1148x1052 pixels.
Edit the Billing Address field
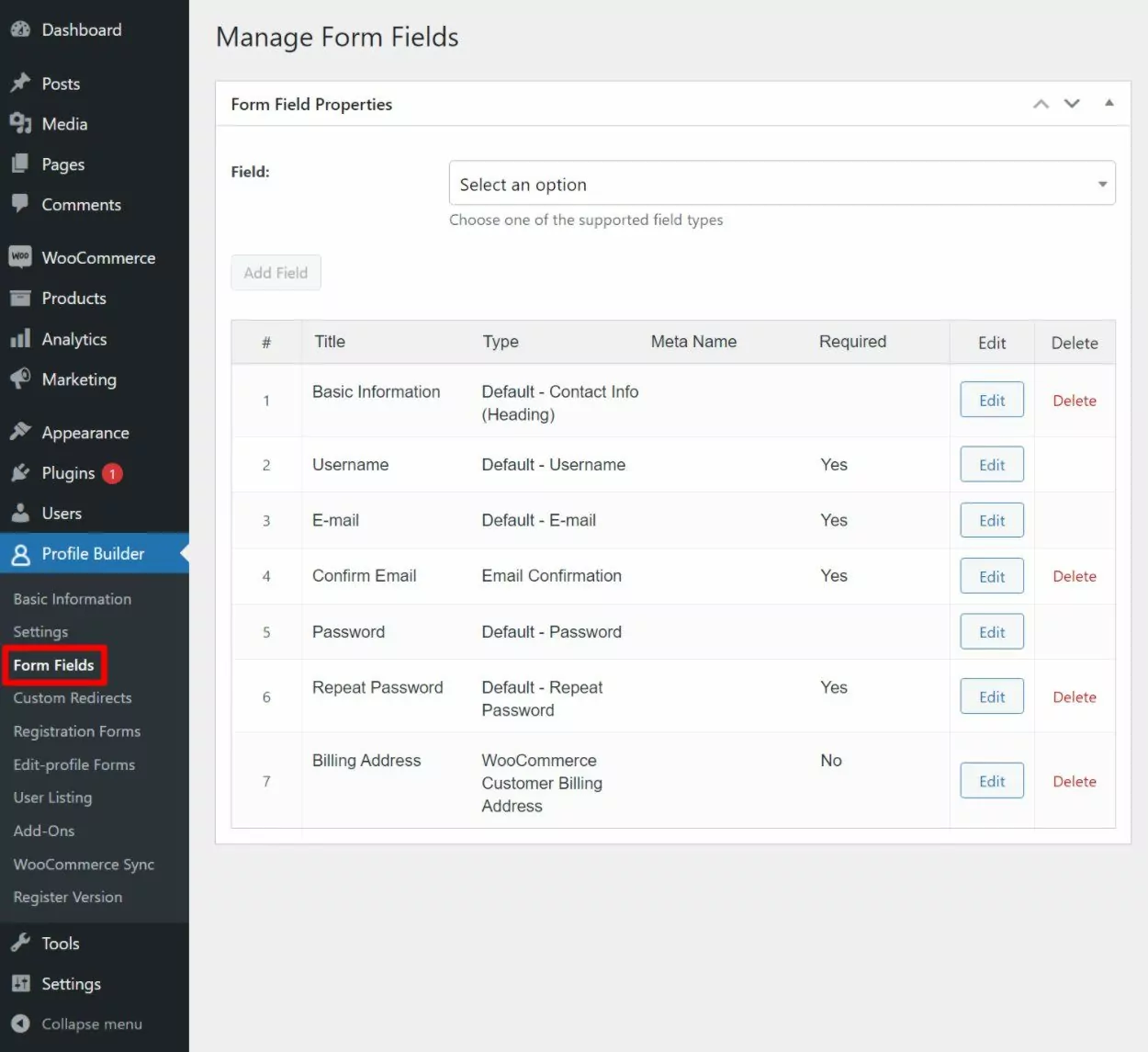(992, 781)
